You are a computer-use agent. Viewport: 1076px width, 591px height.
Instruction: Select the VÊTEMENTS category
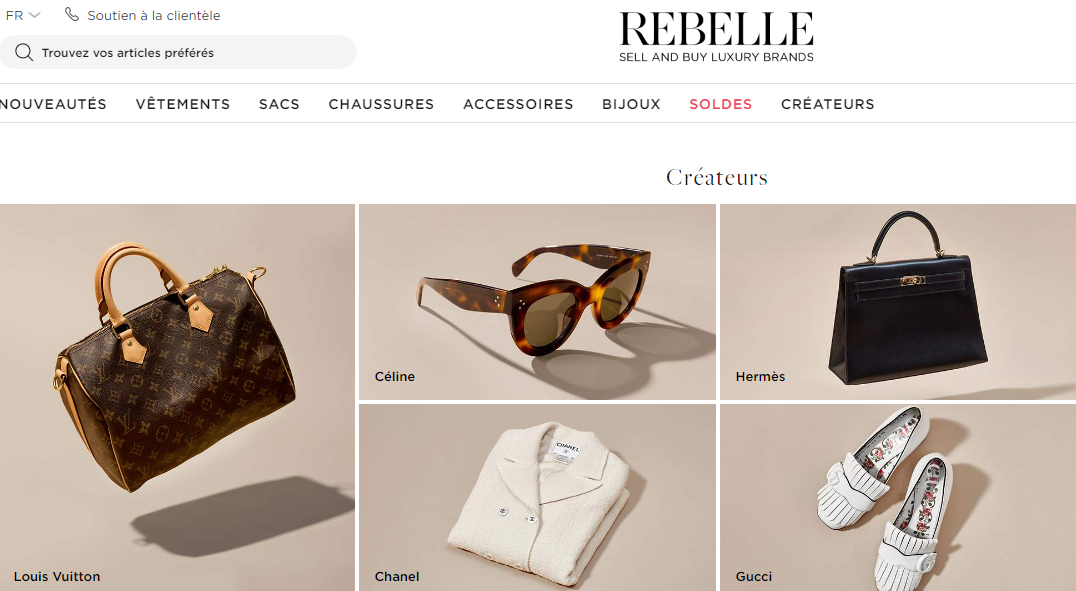pos(183,104)
